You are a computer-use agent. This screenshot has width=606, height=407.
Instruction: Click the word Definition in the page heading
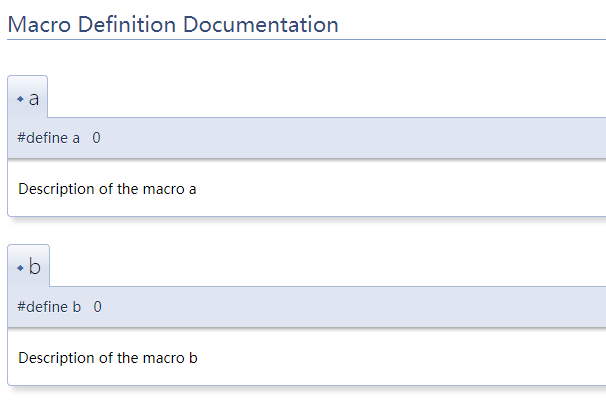pos(134,24)
